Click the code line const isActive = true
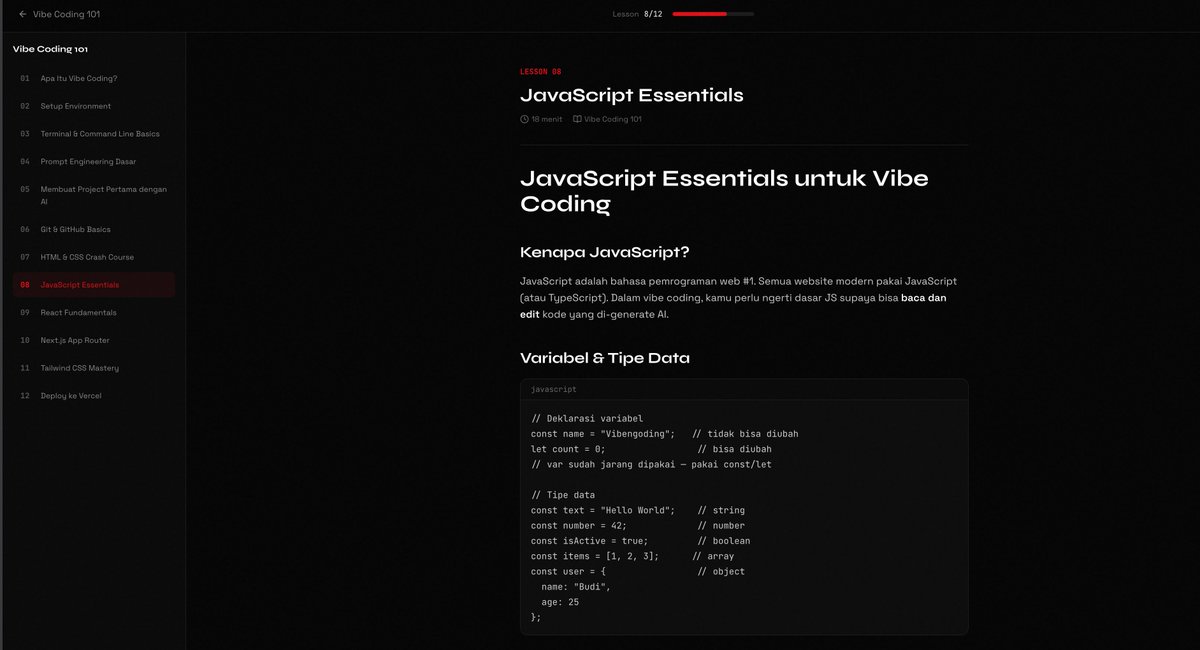 point(590,541)
